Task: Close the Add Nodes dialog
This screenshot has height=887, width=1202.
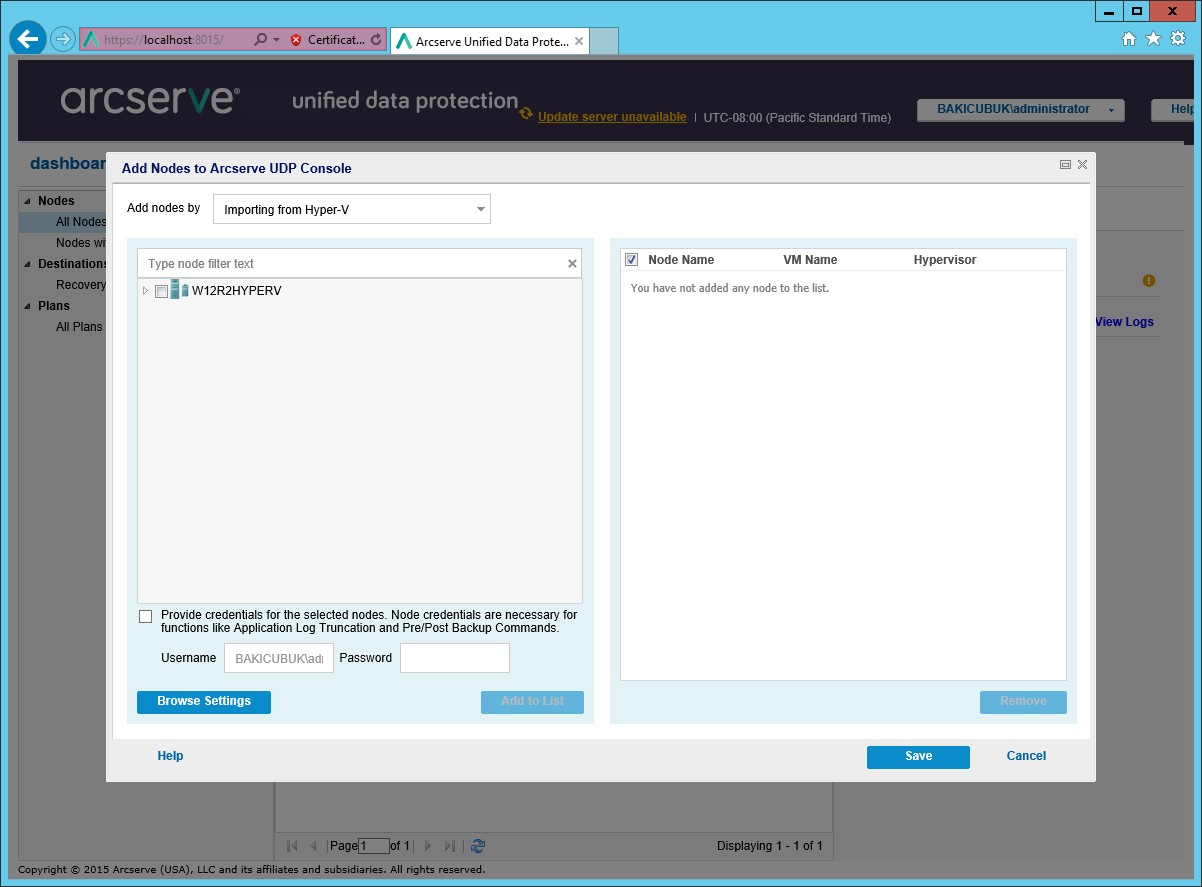Action: click(1082, 165)
